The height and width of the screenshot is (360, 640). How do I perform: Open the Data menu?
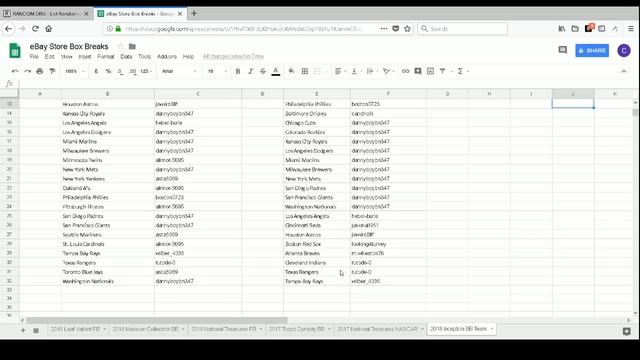[x=126, y=56]
